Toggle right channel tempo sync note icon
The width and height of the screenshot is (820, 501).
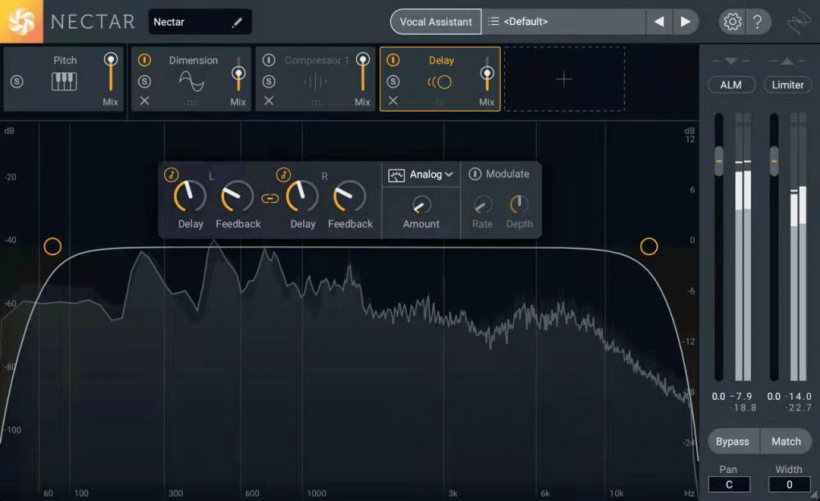tap(283, 175)
